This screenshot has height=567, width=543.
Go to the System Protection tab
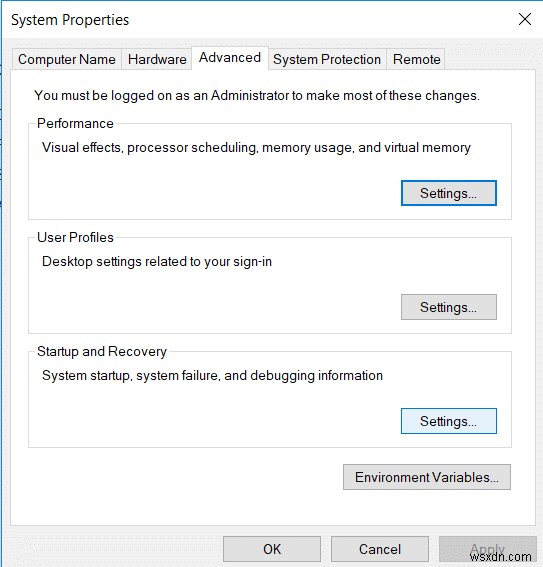pos(327,59)
